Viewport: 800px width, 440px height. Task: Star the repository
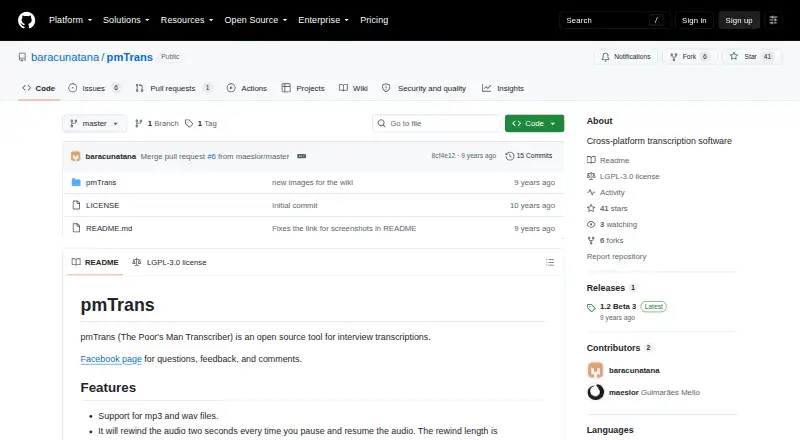point(751,57)
